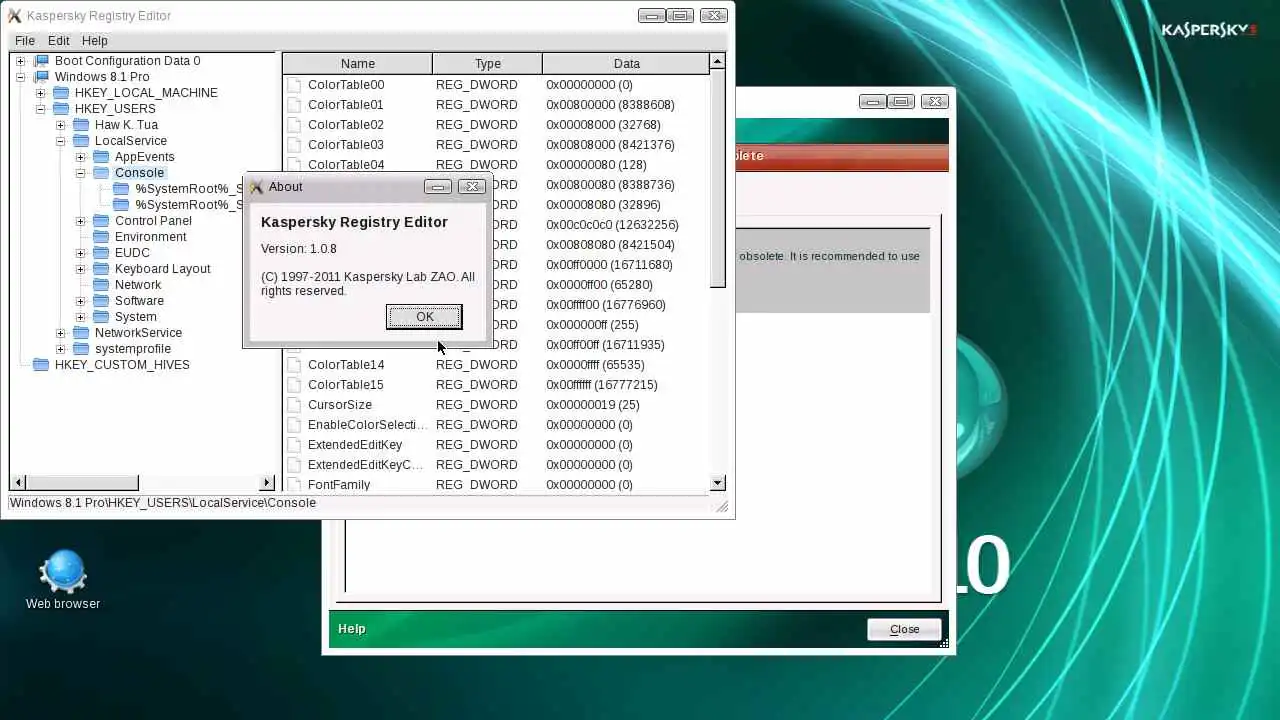Image resolution: width=1280 pixels, height=720 pixels.
Task: Select the ColorTable15 value row
Action: [496, 385]
